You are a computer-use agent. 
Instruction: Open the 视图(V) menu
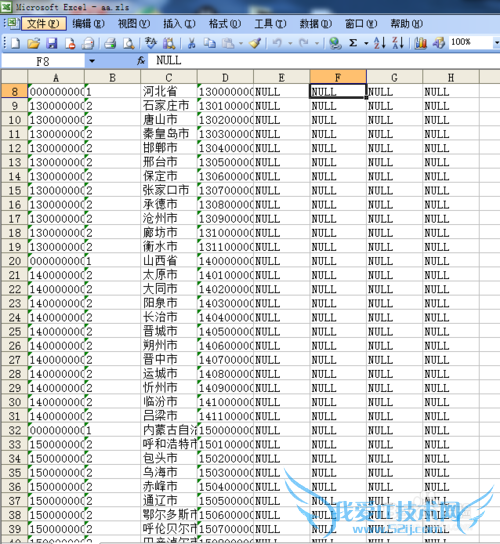point(134,24)
